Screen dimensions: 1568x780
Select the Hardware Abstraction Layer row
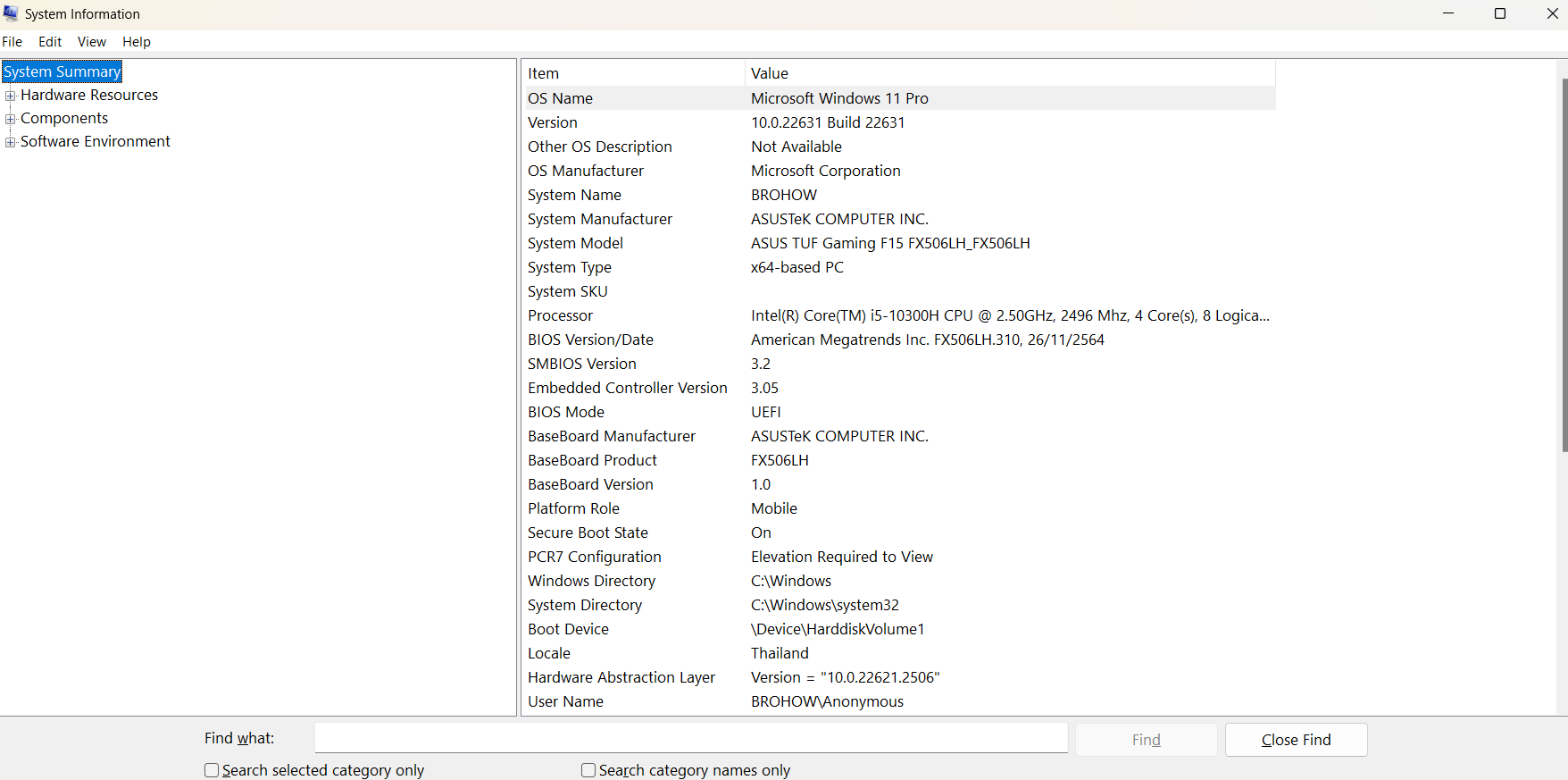899,677
